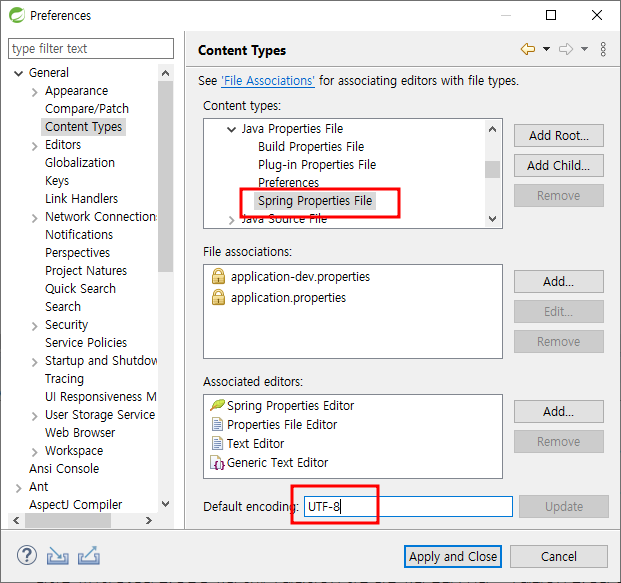Expand the Network Connections node
Image resolution: width=621 pixels, height=583 pixels.
(34, 218)
